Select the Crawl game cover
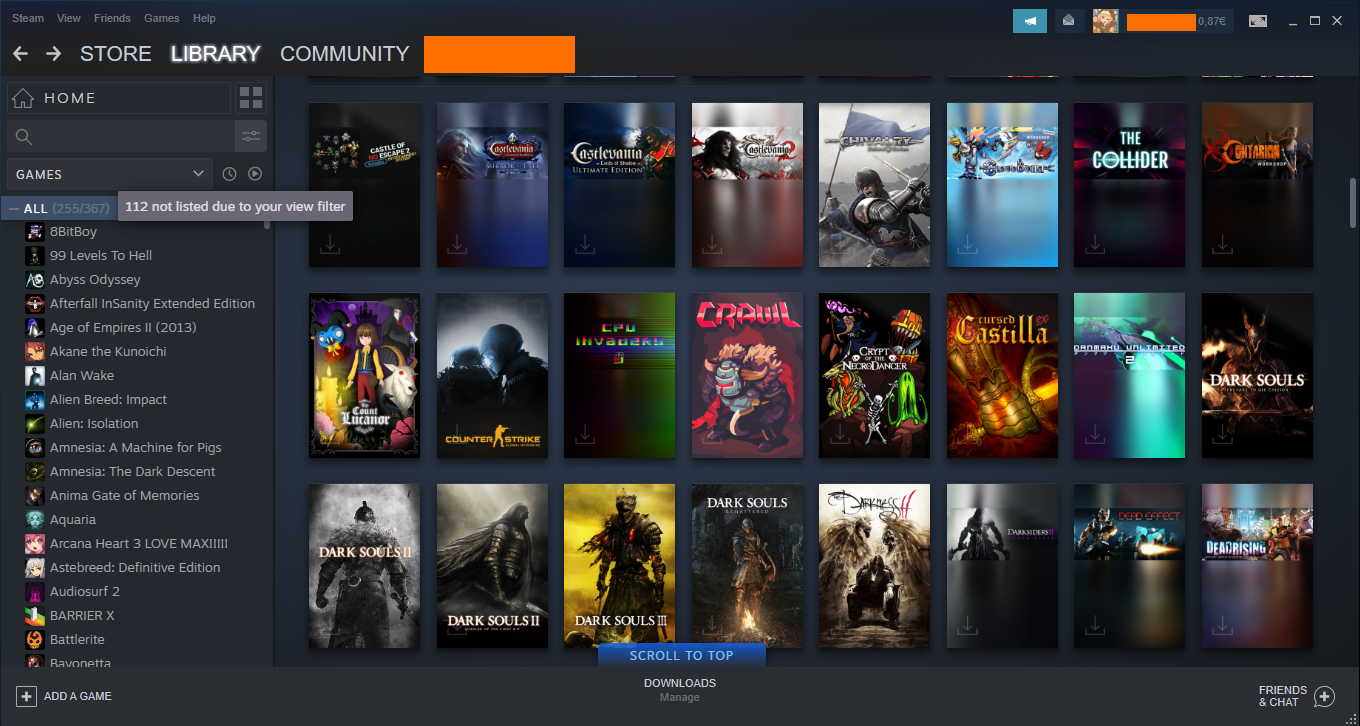 [747, 375]
